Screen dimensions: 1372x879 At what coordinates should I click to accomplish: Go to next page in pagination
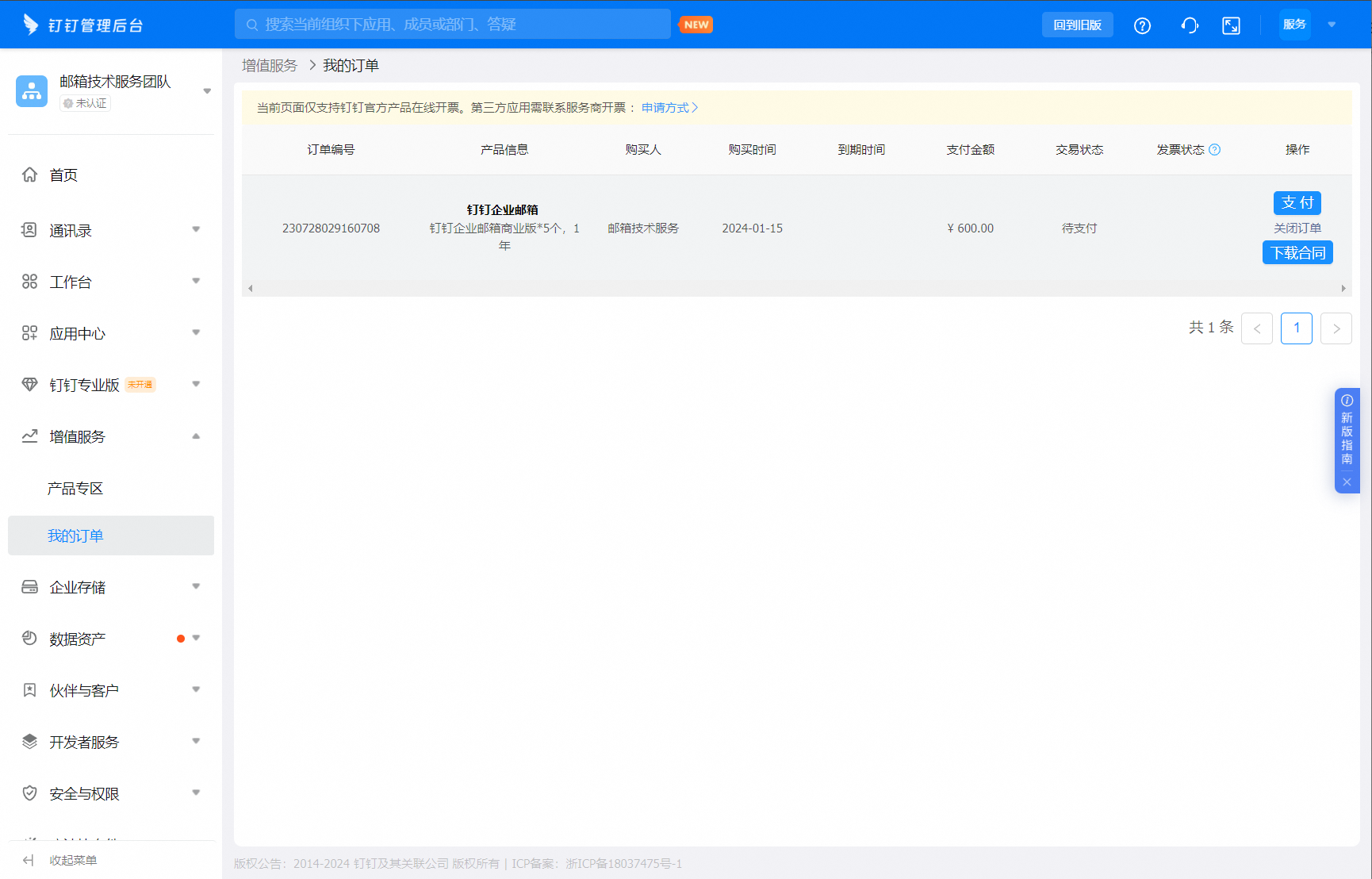pos(1336,328)
